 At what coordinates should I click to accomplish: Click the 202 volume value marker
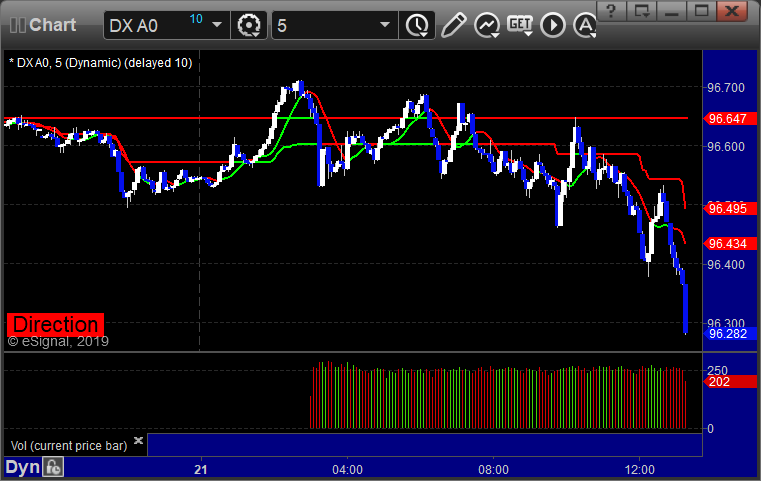click(730, 381)
